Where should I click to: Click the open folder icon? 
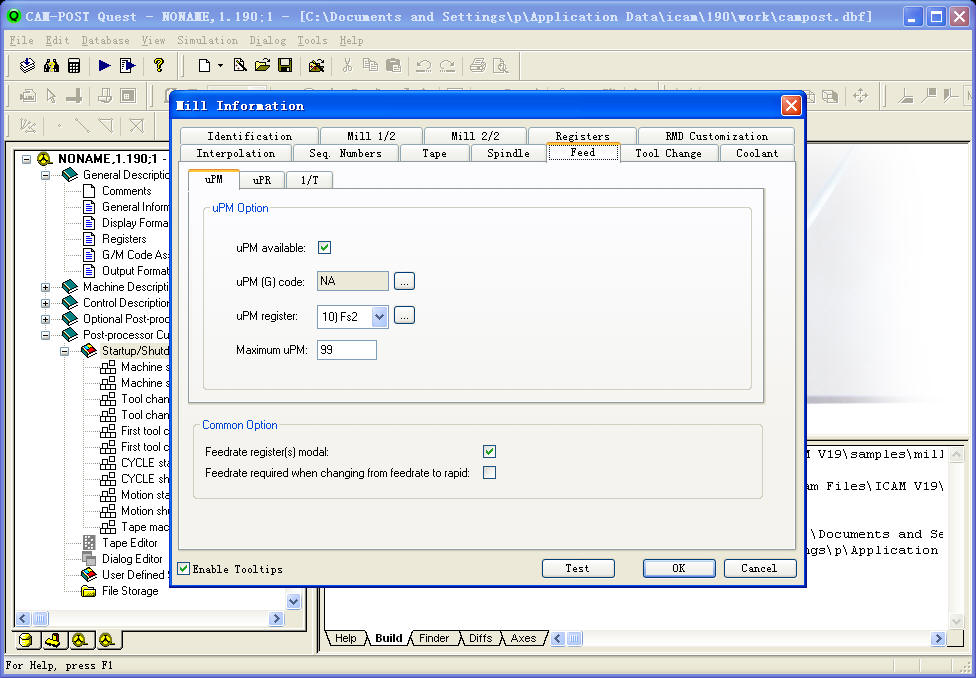[x=263, y=65]
